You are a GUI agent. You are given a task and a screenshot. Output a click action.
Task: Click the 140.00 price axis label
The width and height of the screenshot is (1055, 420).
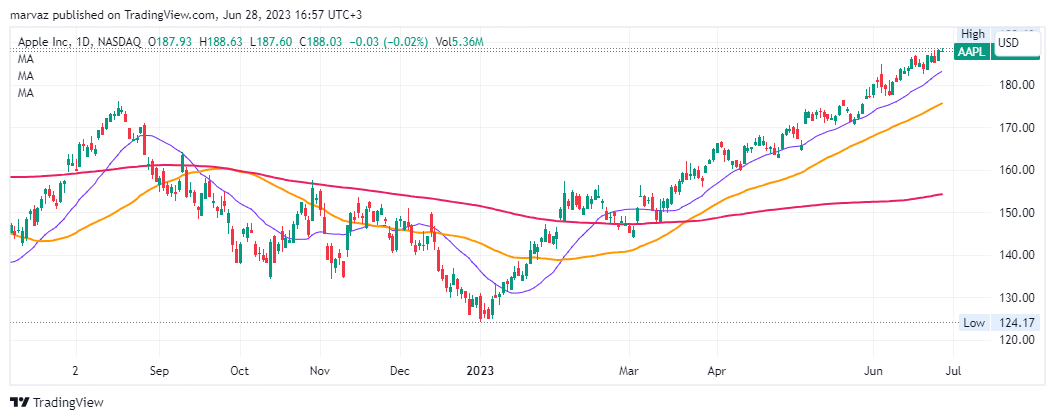point(1016,255)
